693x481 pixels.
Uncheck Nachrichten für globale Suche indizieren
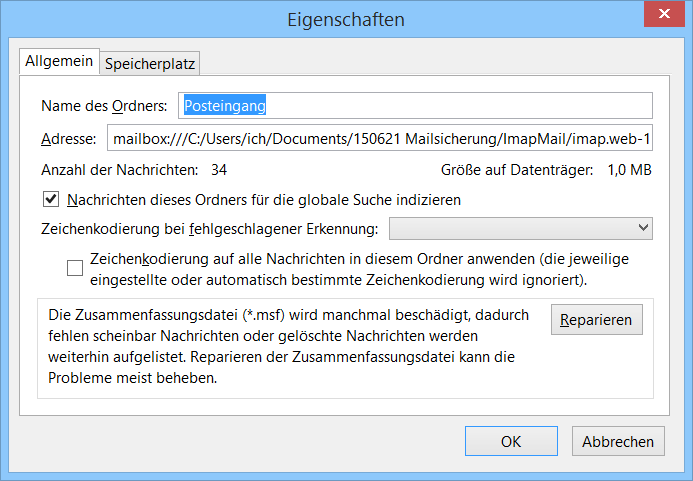click(51, 199)
